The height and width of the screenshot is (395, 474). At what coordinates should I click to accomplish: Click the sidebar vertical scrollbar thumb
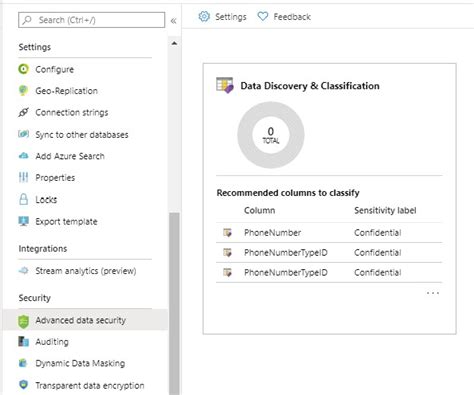tap(174, 303)
